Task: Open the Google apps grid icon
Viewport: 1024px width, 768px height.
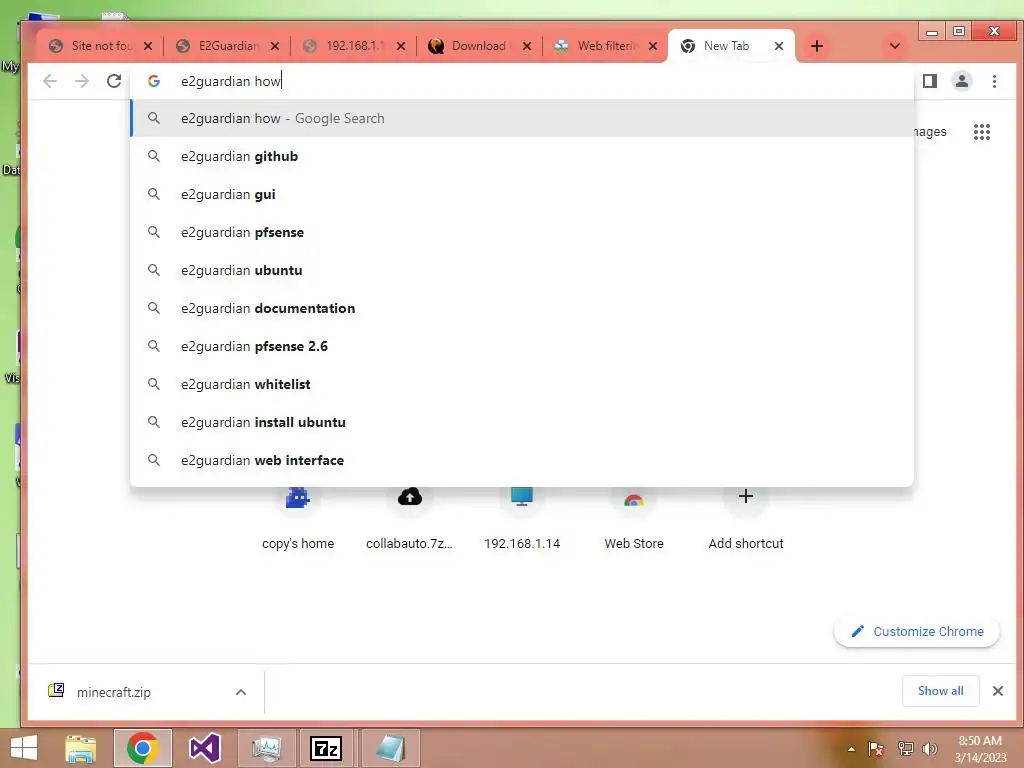Action: [x=982, y=132]
